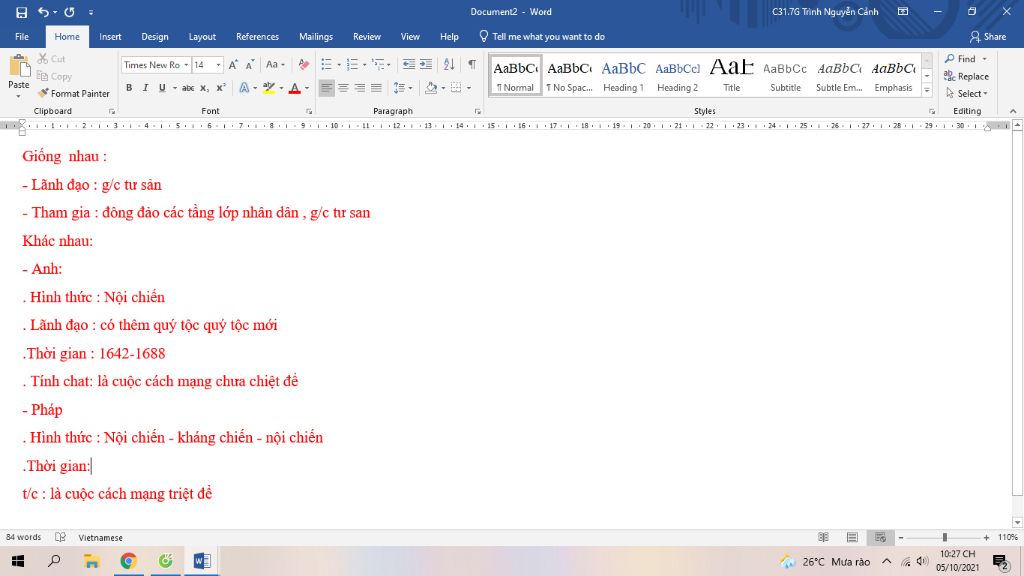Screen dimensions: 1024x576
Task: Switch to Read Mode view
Action: pos(824,537)
